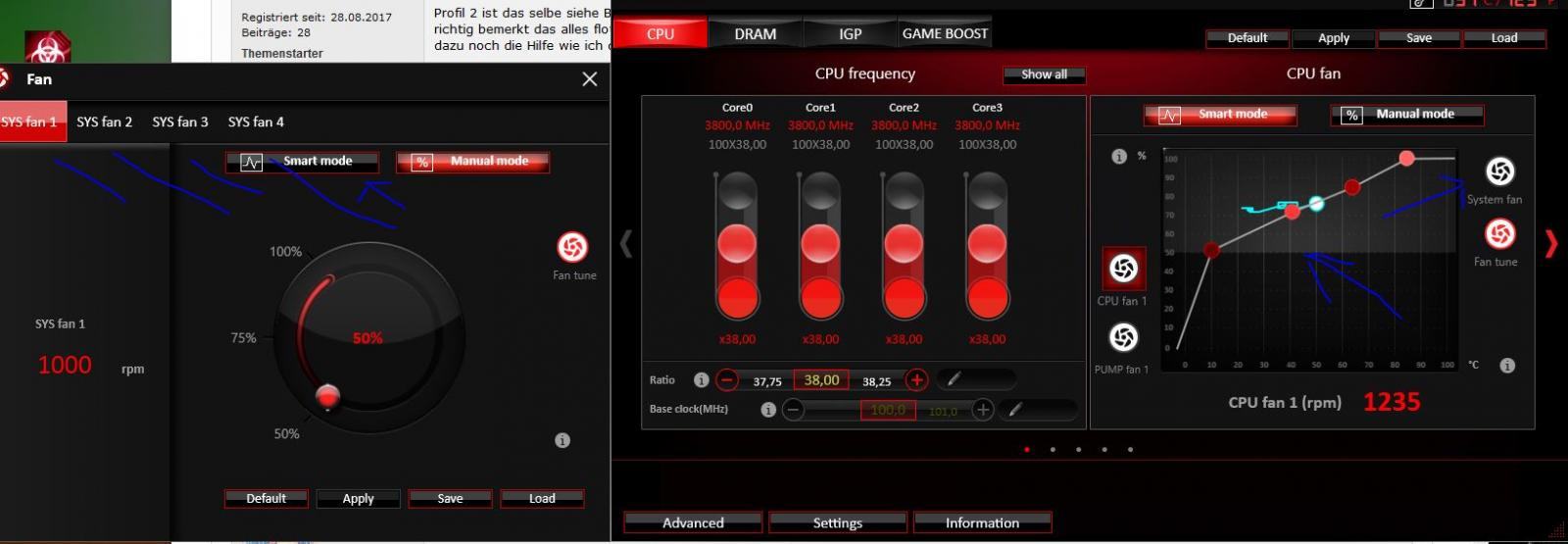Select the CPU fan 1 icon
This screenshot has width=1568, height=544.
click(x=1123, y=269)
